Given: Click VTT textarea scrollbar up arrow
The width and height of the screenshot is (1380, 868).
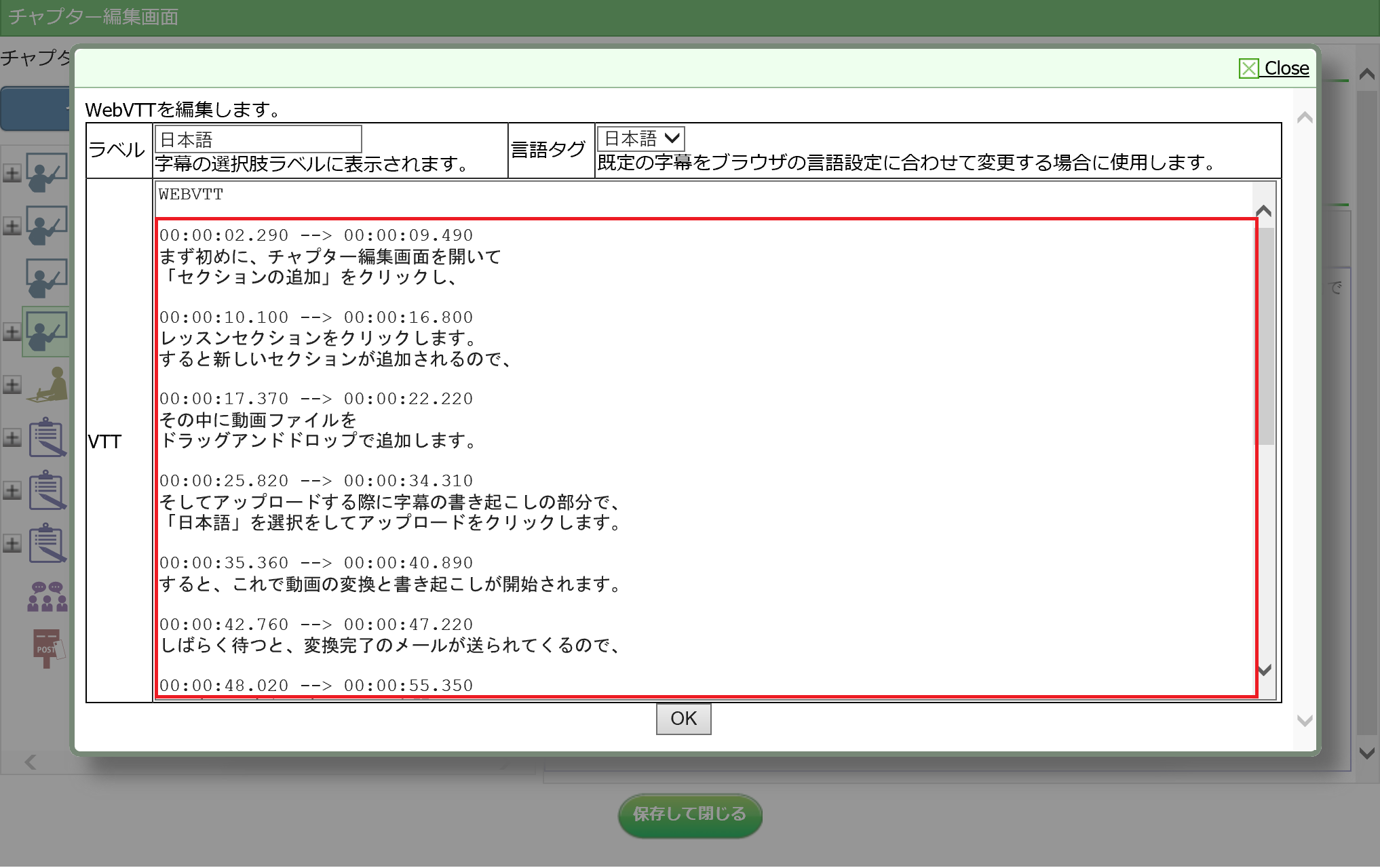Looking at the screenshot, I should (x=1263, y=211).
